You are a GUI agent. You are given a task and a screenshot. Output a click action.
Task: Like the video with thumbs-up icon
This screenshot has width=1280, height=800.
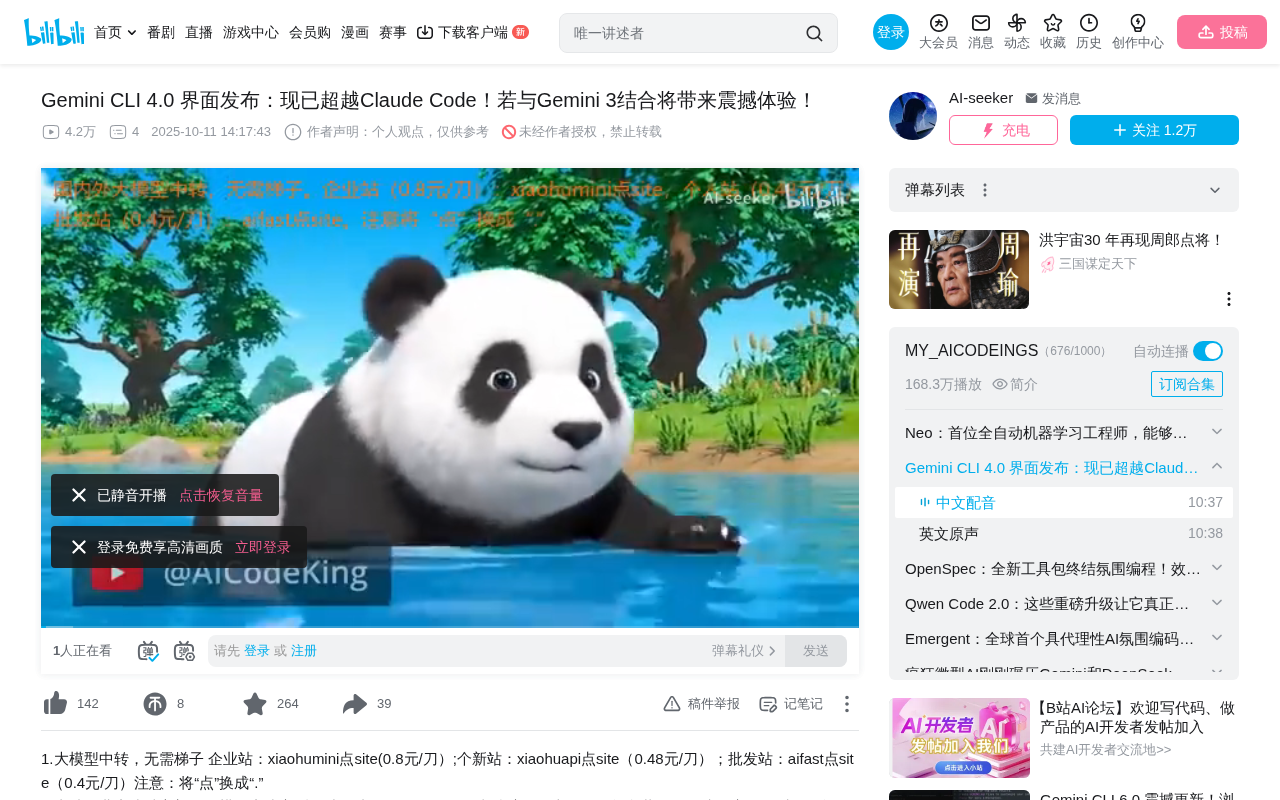(55, 704)
